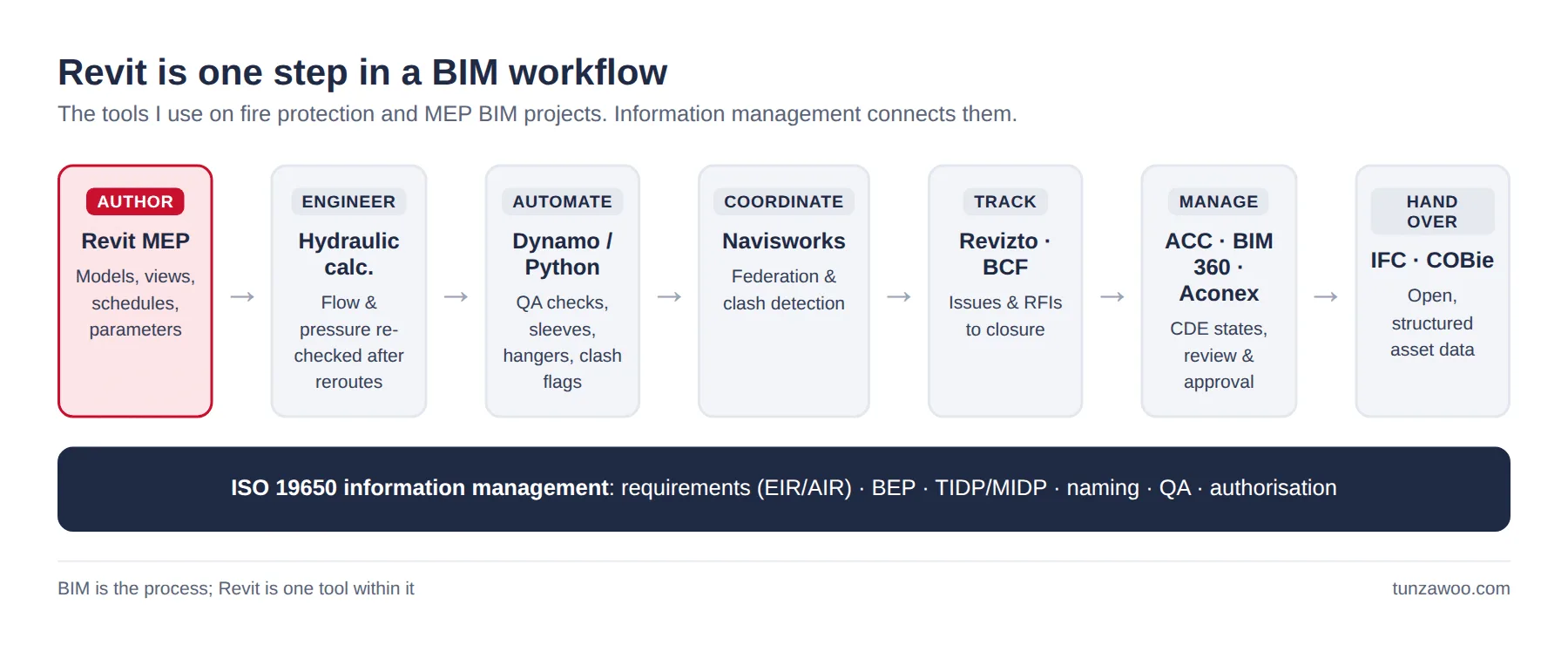Select the TRACK badge

(x=1005, y=201)
